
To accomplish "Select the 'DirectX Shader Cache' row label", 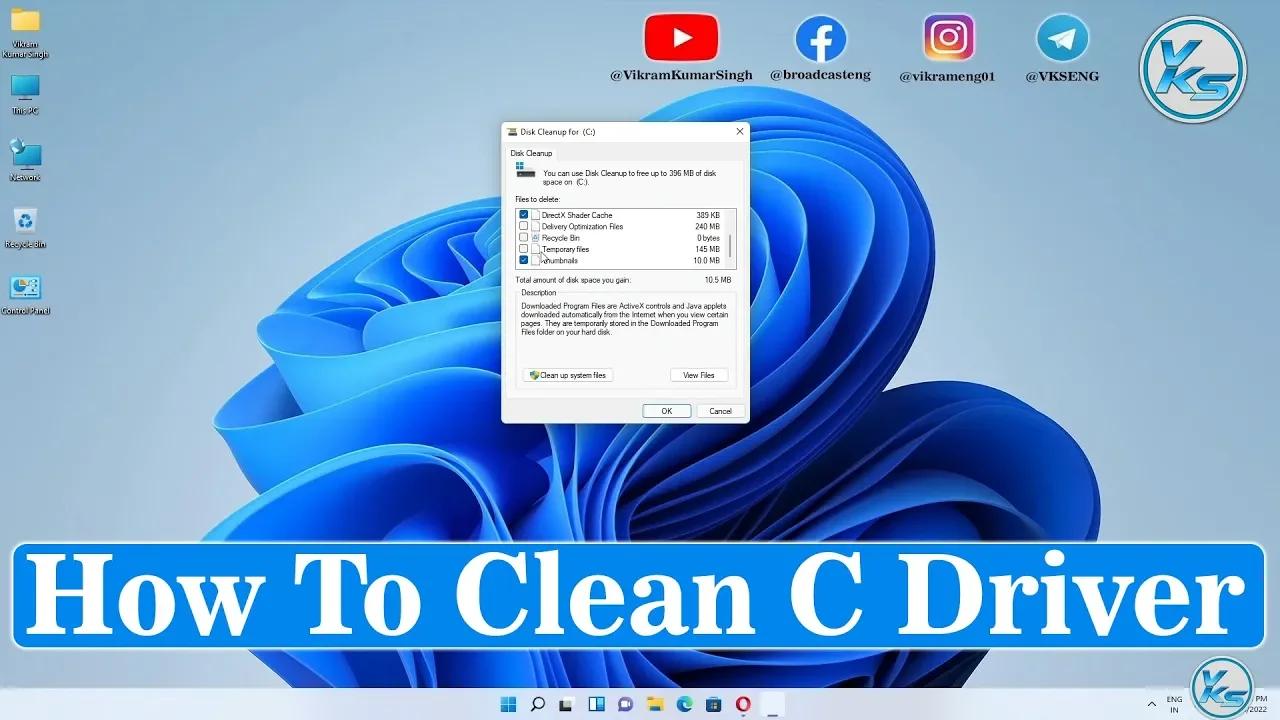I will pyautogui.click(x=577, y=215).
